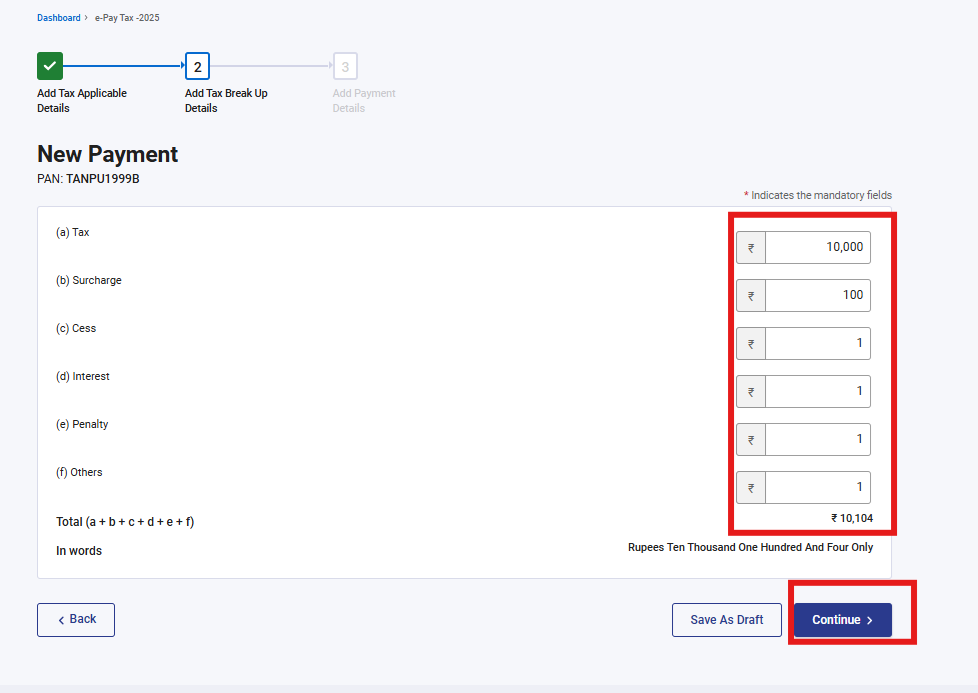
Task: Focus the Tax amount input showing 10,000
Action: (x=817, y=248)
